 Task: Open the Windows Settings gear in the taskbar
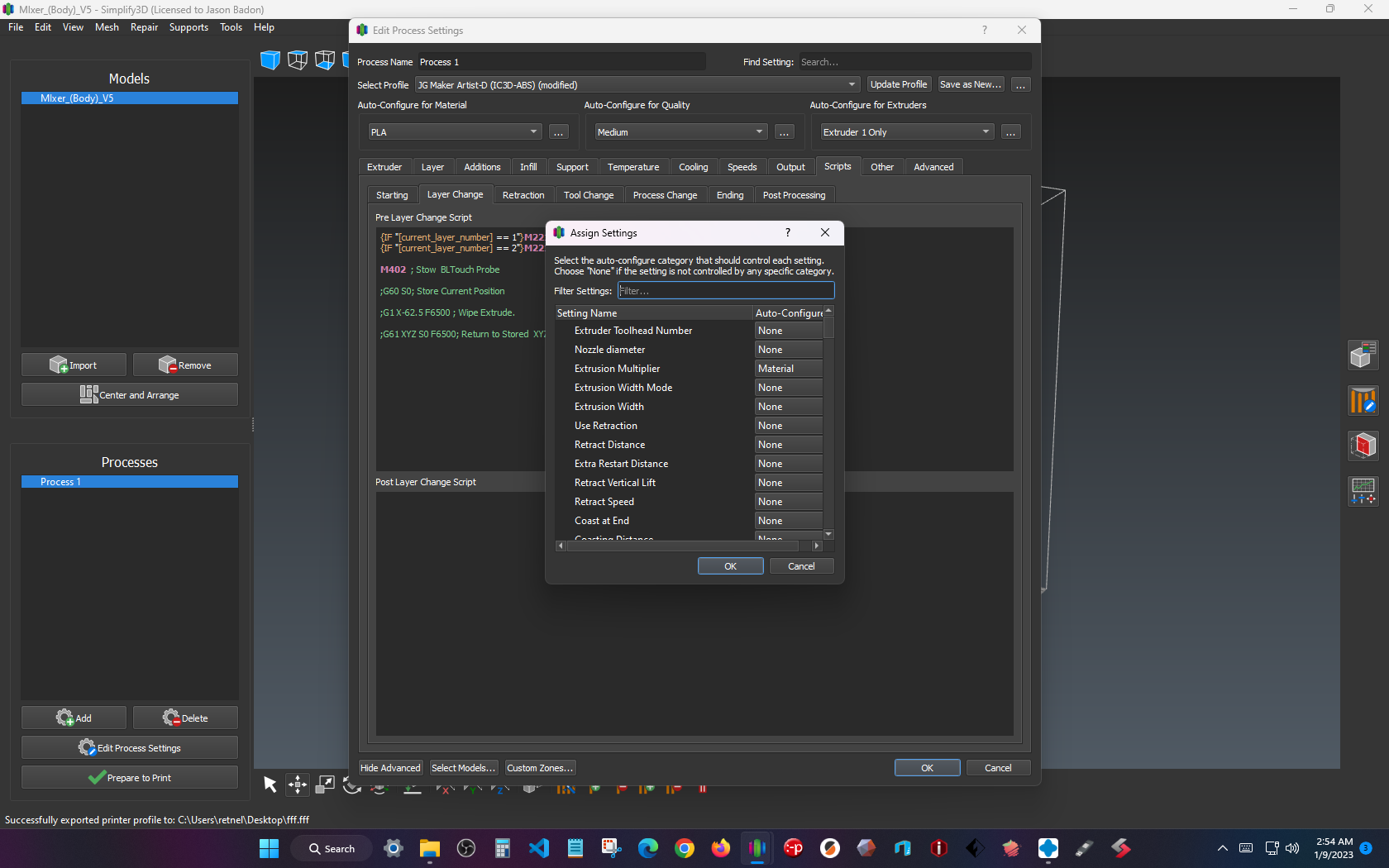click(394, 848)
